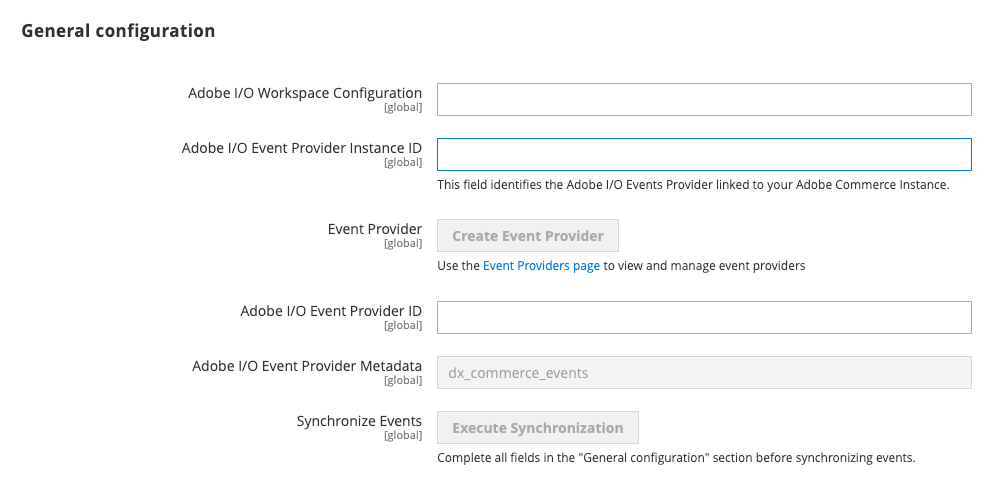Click the Adobe I/O Workspace Configuration input field
The width and height of the screenshot is (984, 483).
pos(704,100)
